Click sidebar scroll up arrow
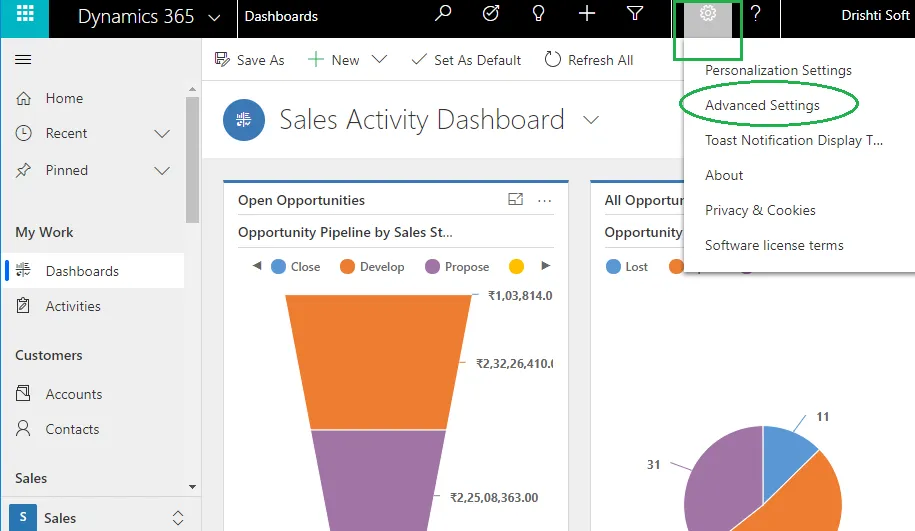The image size is (915, 531). point(192,89)
